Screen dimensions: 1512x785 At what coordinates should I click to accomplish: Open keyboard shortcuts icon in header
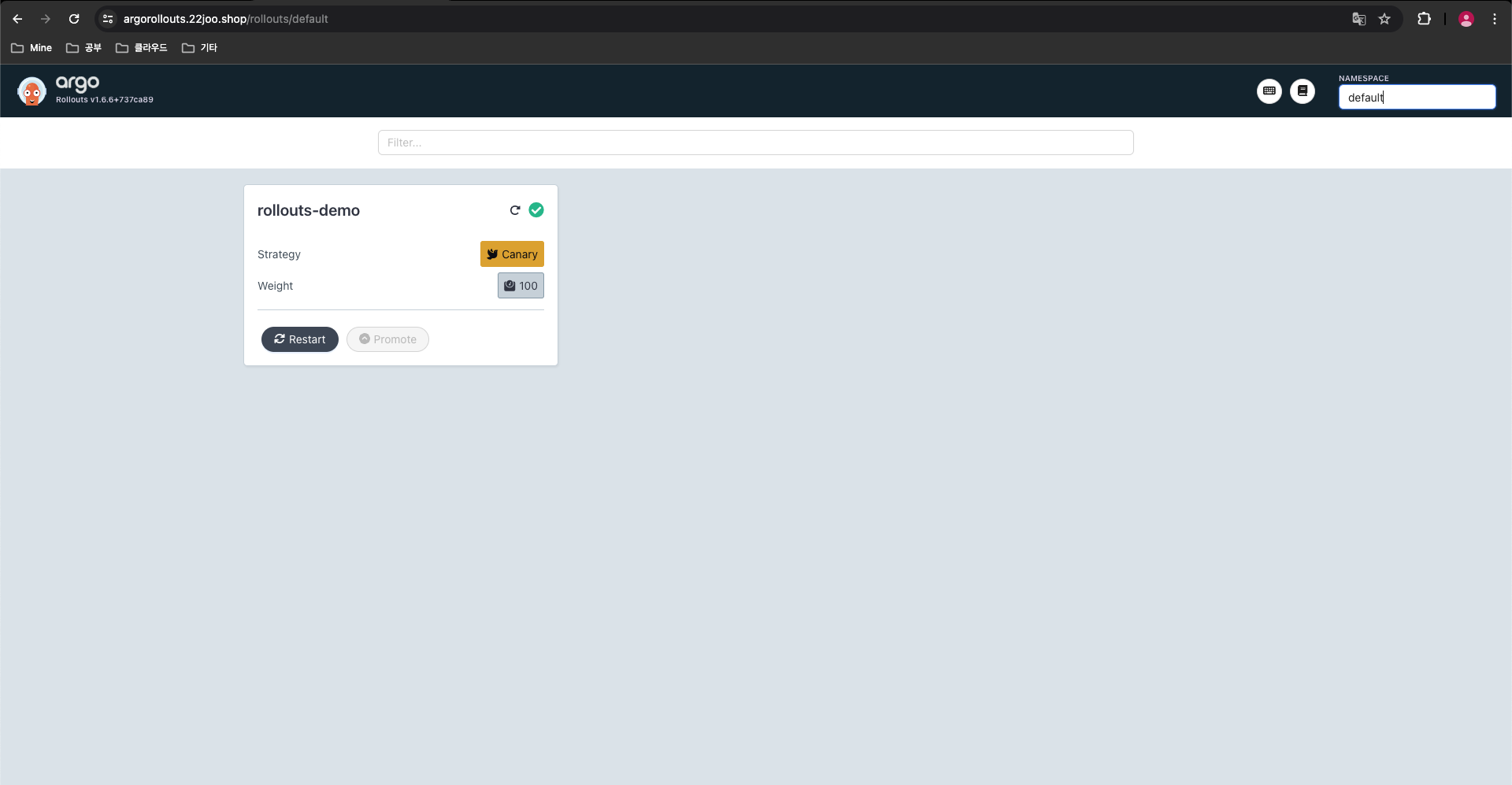(1269, 91)
